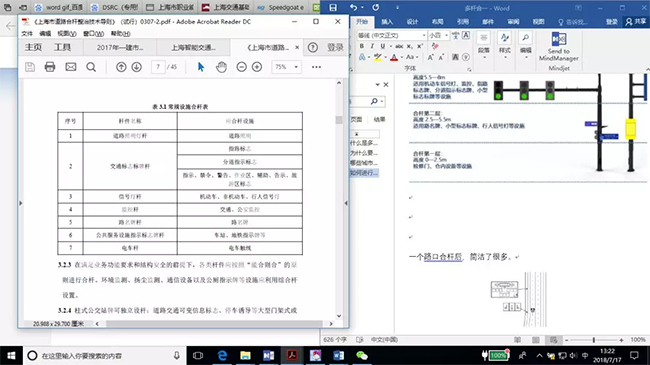Image resolution: width=650 pixels, height=365 pixels.
Task: Click the print icon in Acrobat toolbar
Action: (x=50, y=67)
